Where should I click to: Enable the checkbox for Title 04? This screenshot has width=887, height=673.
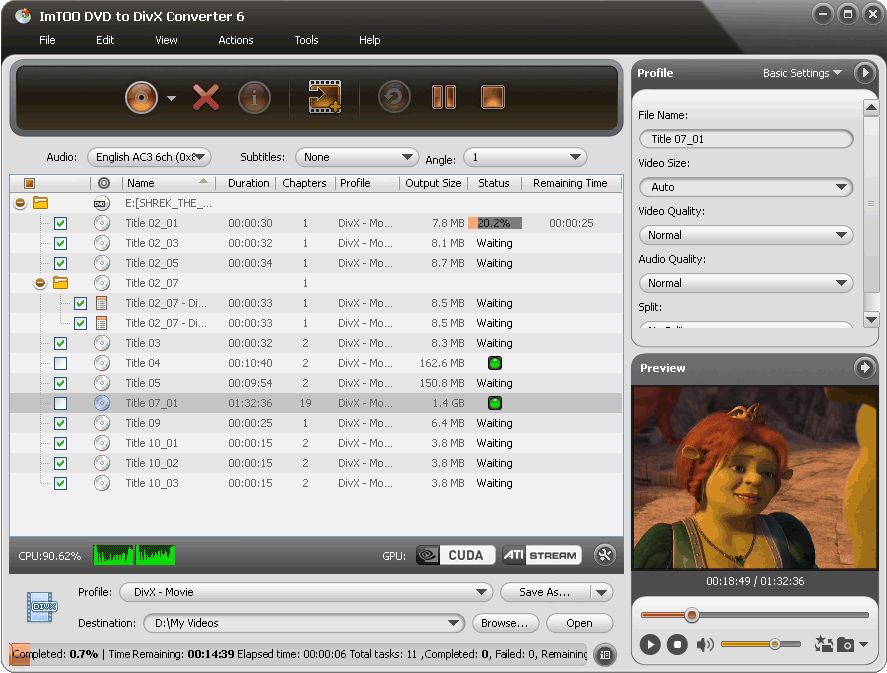coord(61,363)
